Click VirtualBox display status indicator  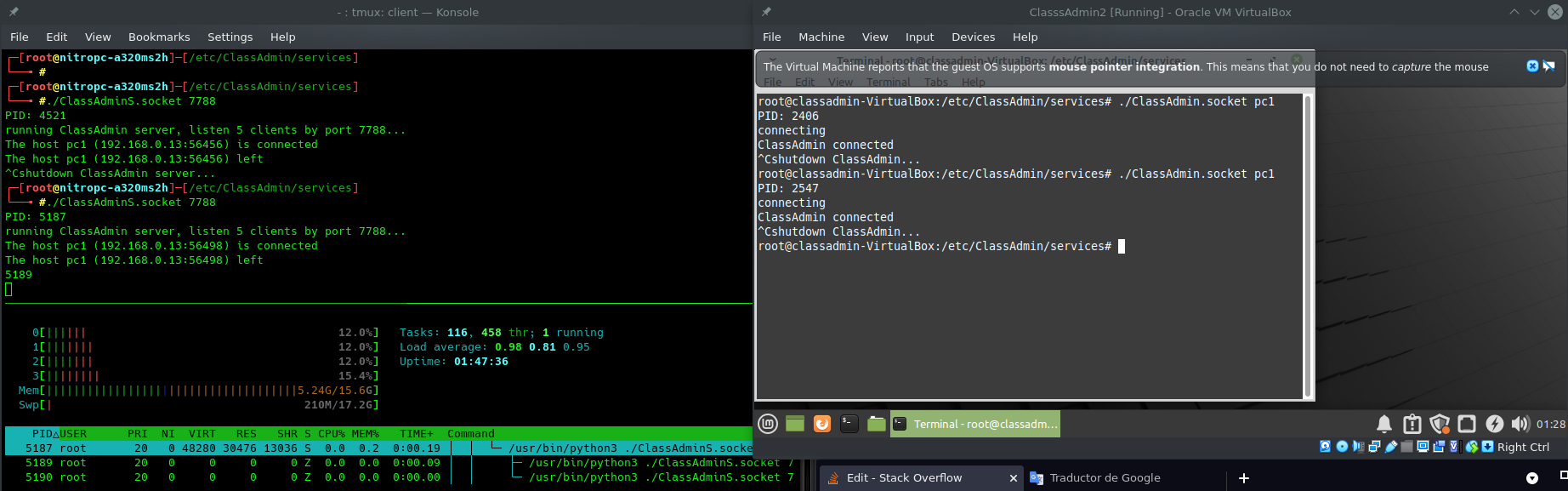pyautogui.click(x=1423, y=447)
